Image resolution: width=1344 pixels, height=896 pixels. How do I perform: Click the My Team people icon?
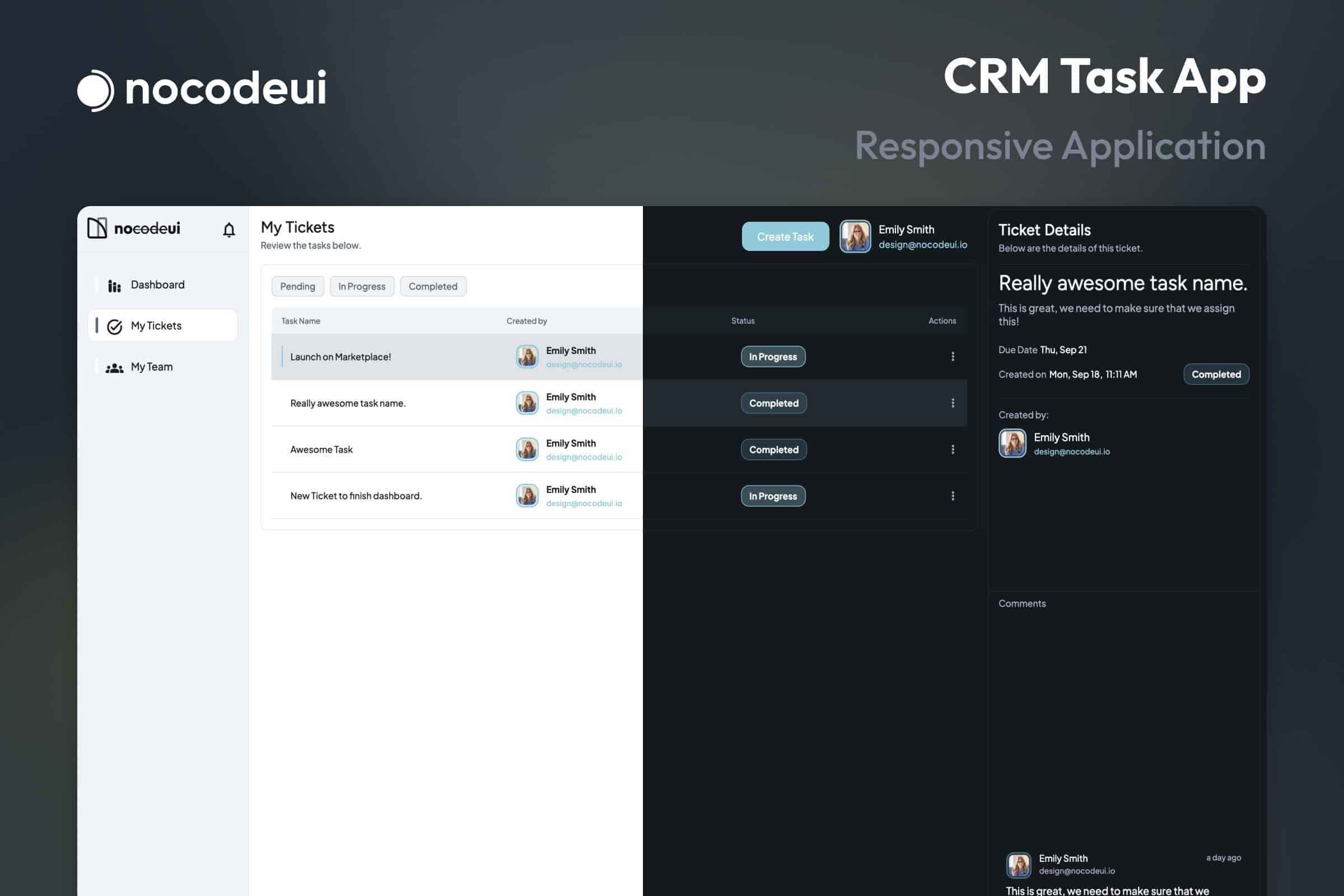tap(114, 367)
